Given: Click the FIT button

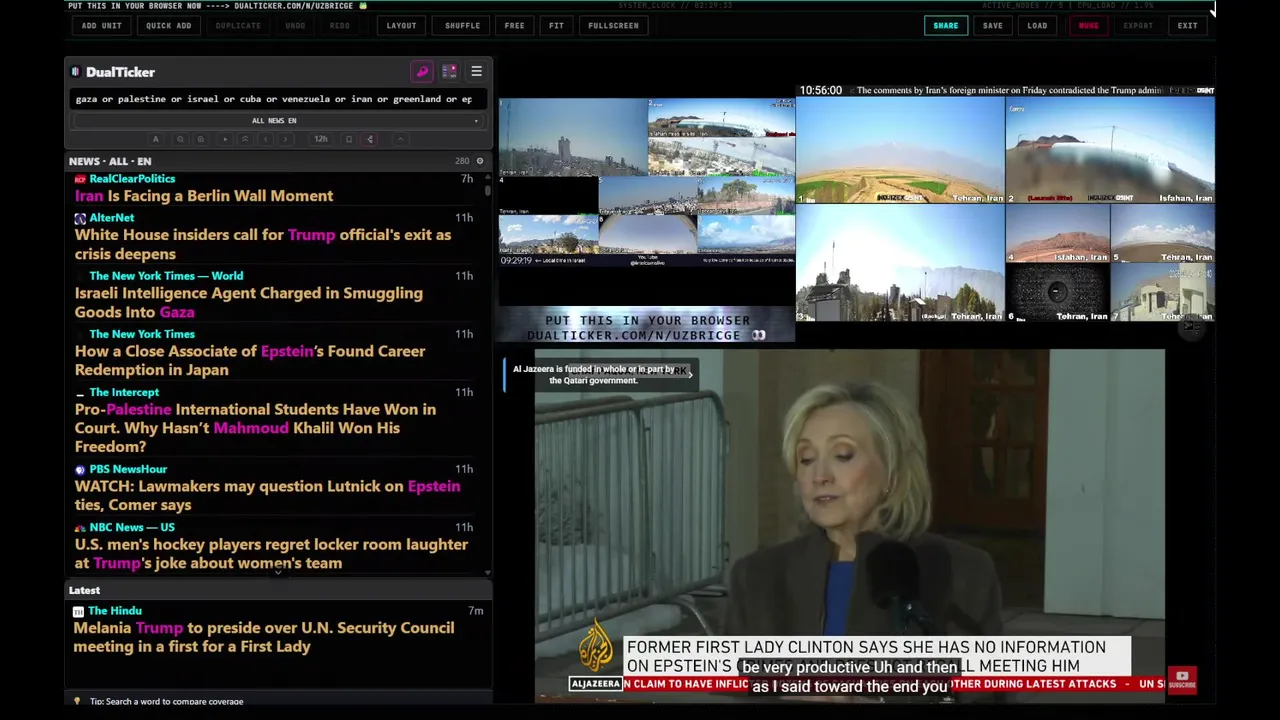Looking at the screenshot, I should pos(556,26).
